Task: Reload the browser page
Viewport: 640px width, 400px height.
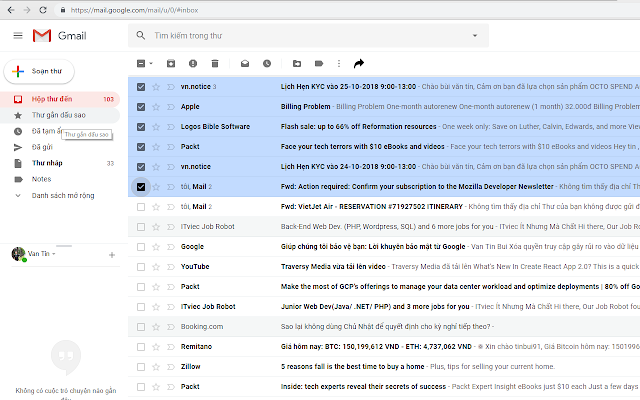Action: (x=43, y=10)
